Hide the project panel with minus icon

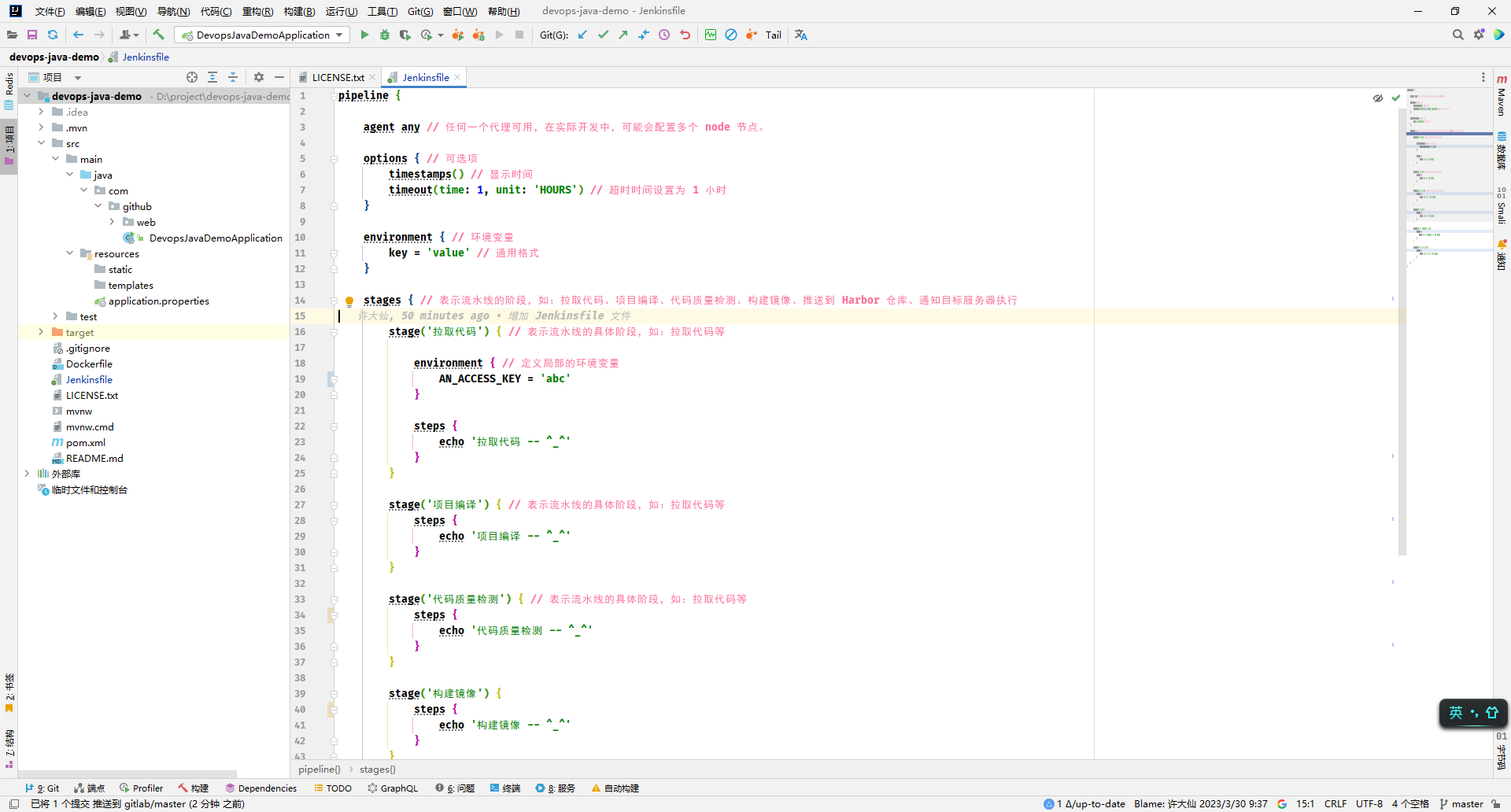tap(279, 77)
